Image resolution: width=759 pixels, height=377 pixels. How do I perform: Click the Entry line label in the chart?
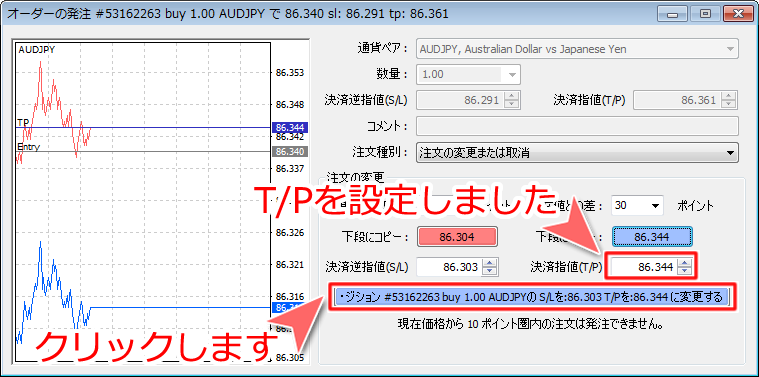coord(29,147)
